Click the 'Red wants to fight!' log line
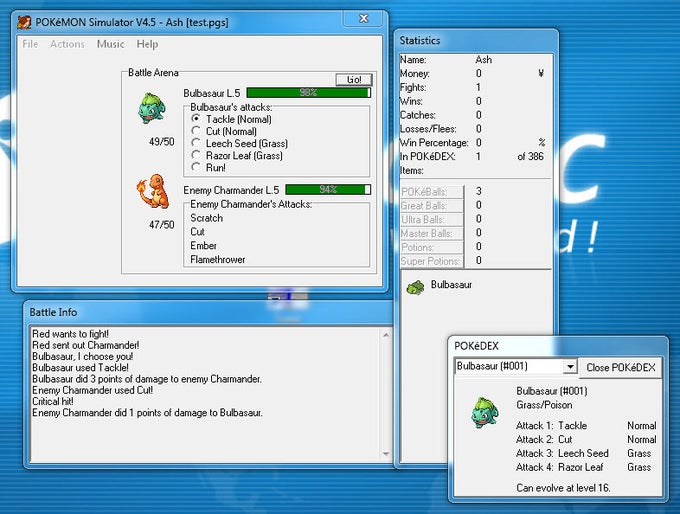 coord(70,334)
